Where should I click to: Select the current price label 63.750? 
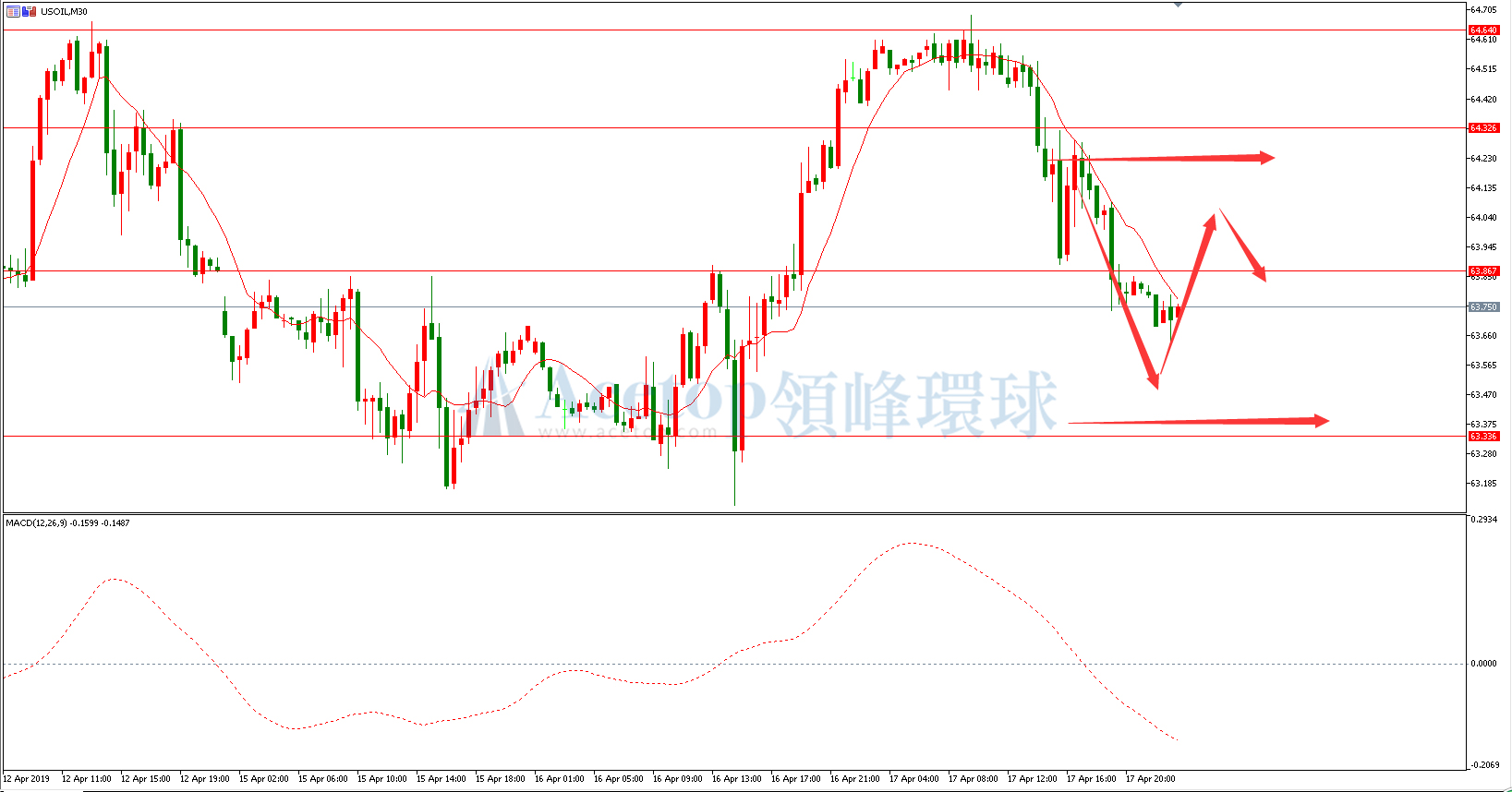1483,306
